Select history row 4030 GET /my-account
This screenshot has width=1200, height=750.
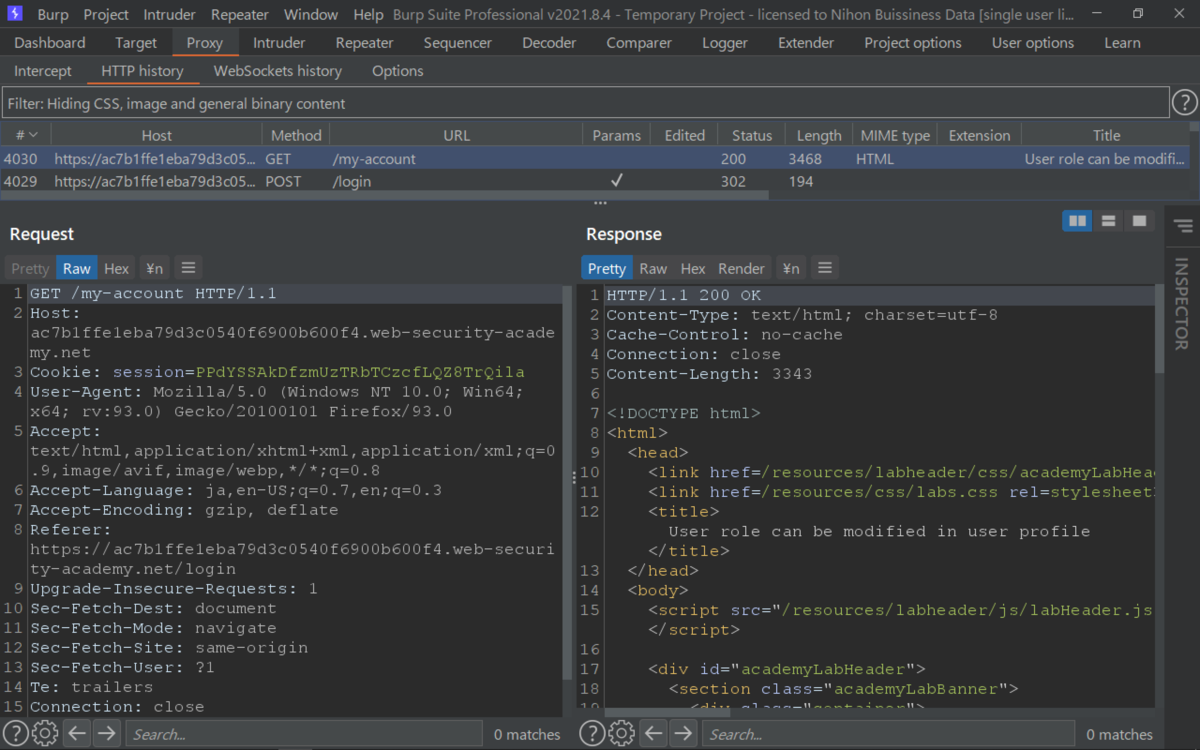pyautogui.click(x=595, y=159)
